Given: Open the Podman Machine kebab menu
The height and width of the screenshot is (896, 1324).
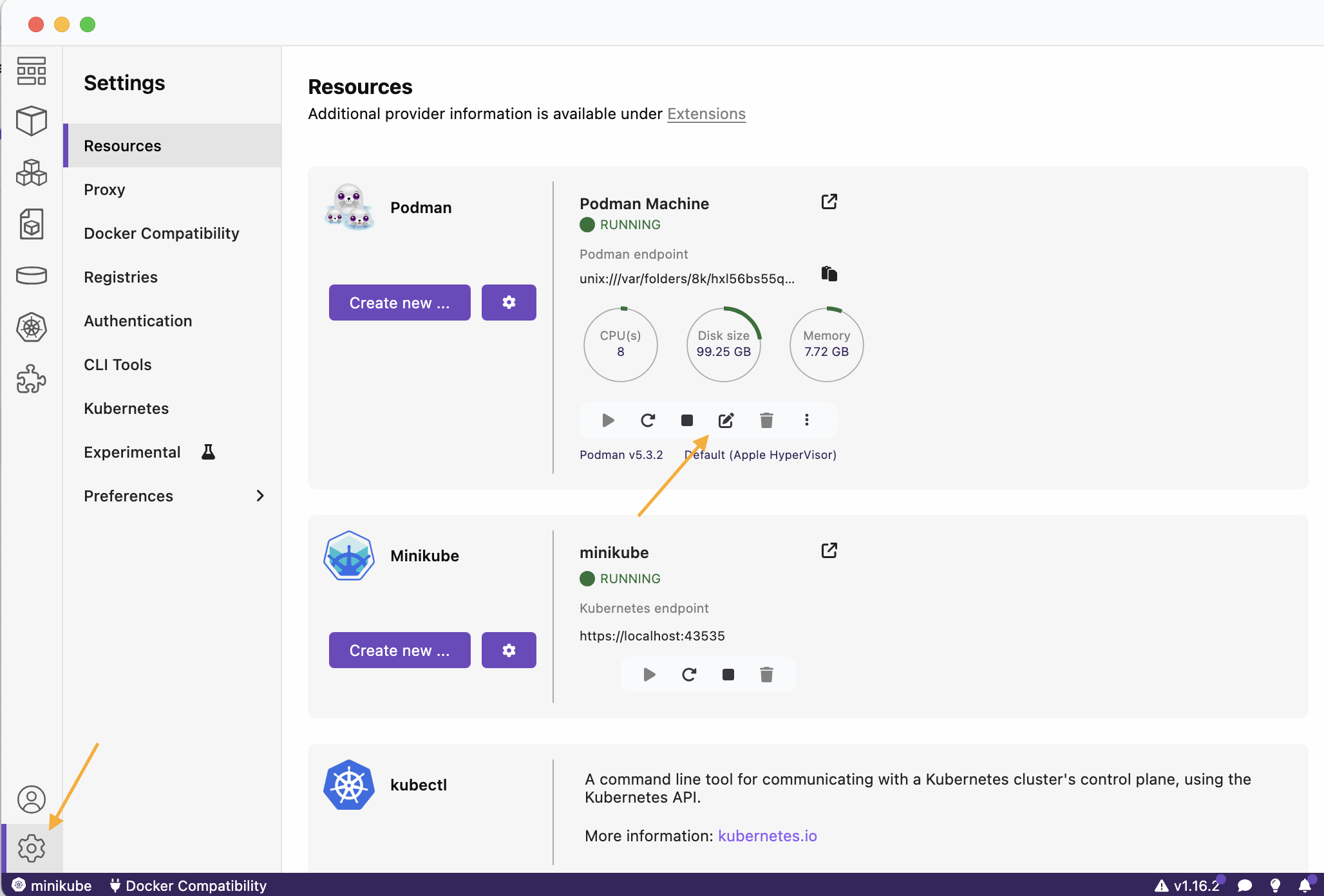Looking at the screenshot, I should (x=806, y=420).
